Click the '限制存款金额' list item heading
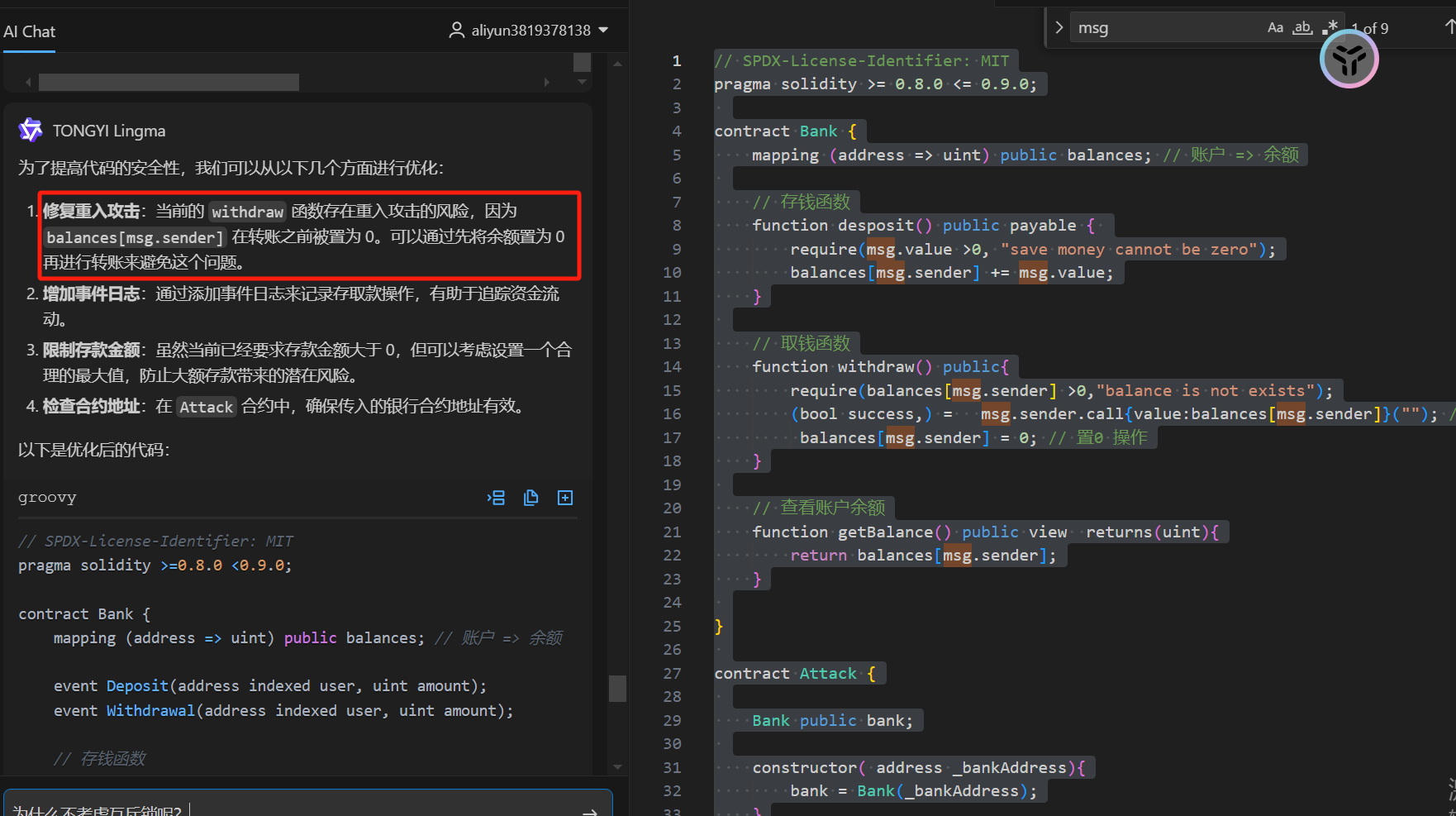The height and width of the screenshot is (816, 1456). point(91,350)
